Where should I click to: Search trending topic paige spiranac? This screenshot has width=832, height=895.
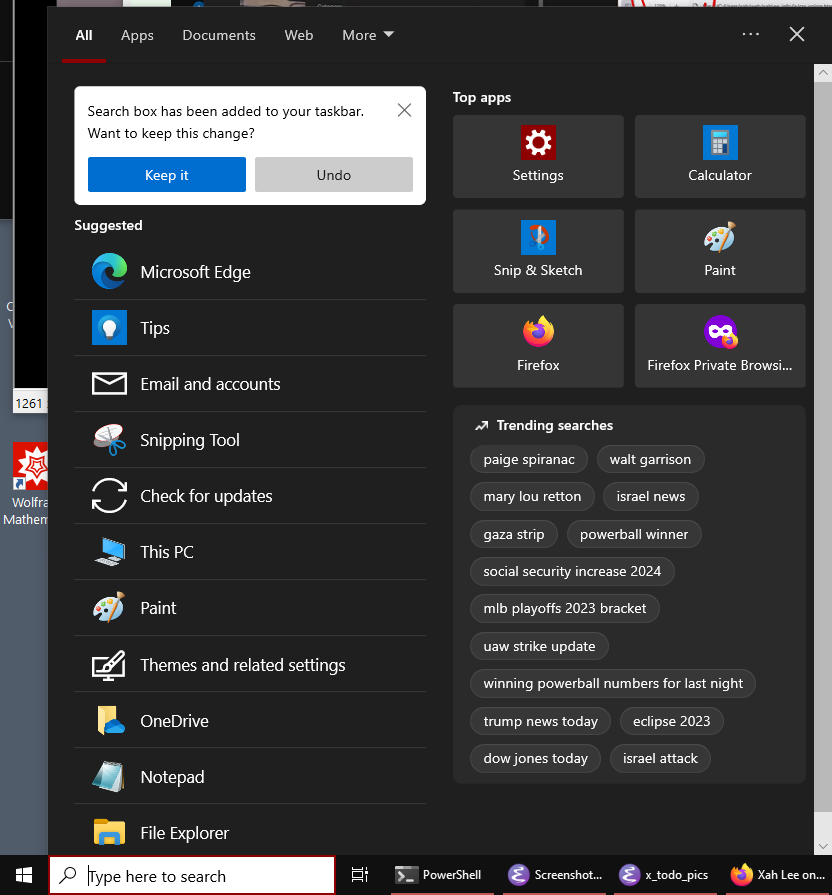click(529, 459)
